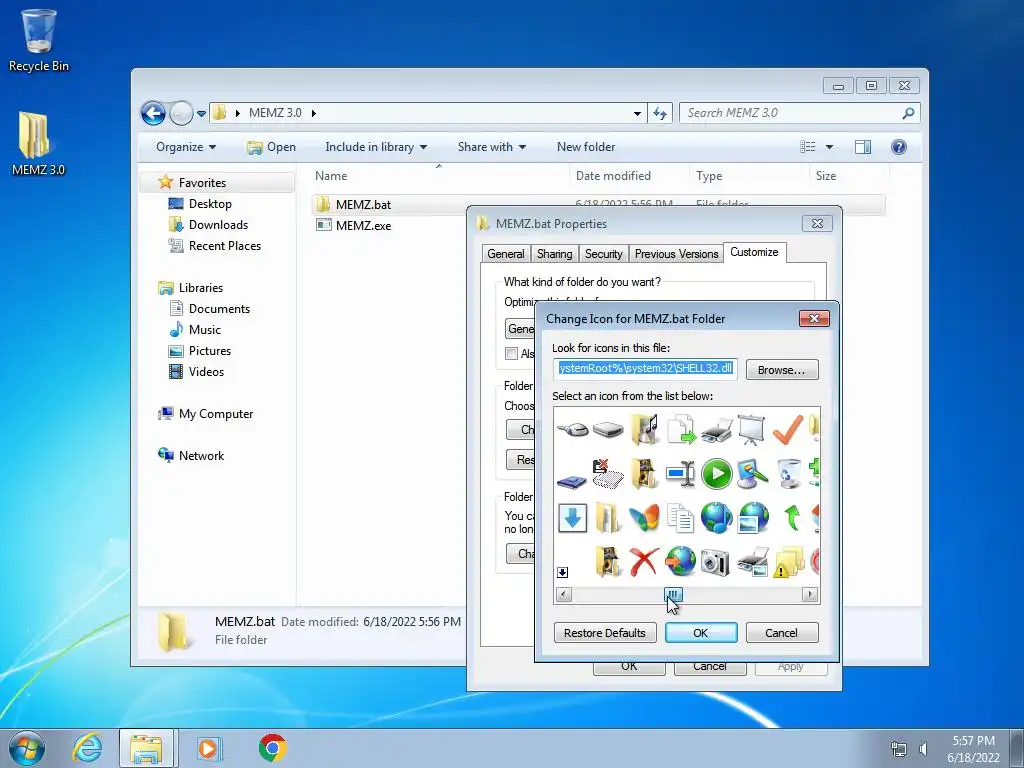The width and height of the screenshot is (1024, 768).
Task: Select the Customize tab in Properties
Action: click(754, 252)
